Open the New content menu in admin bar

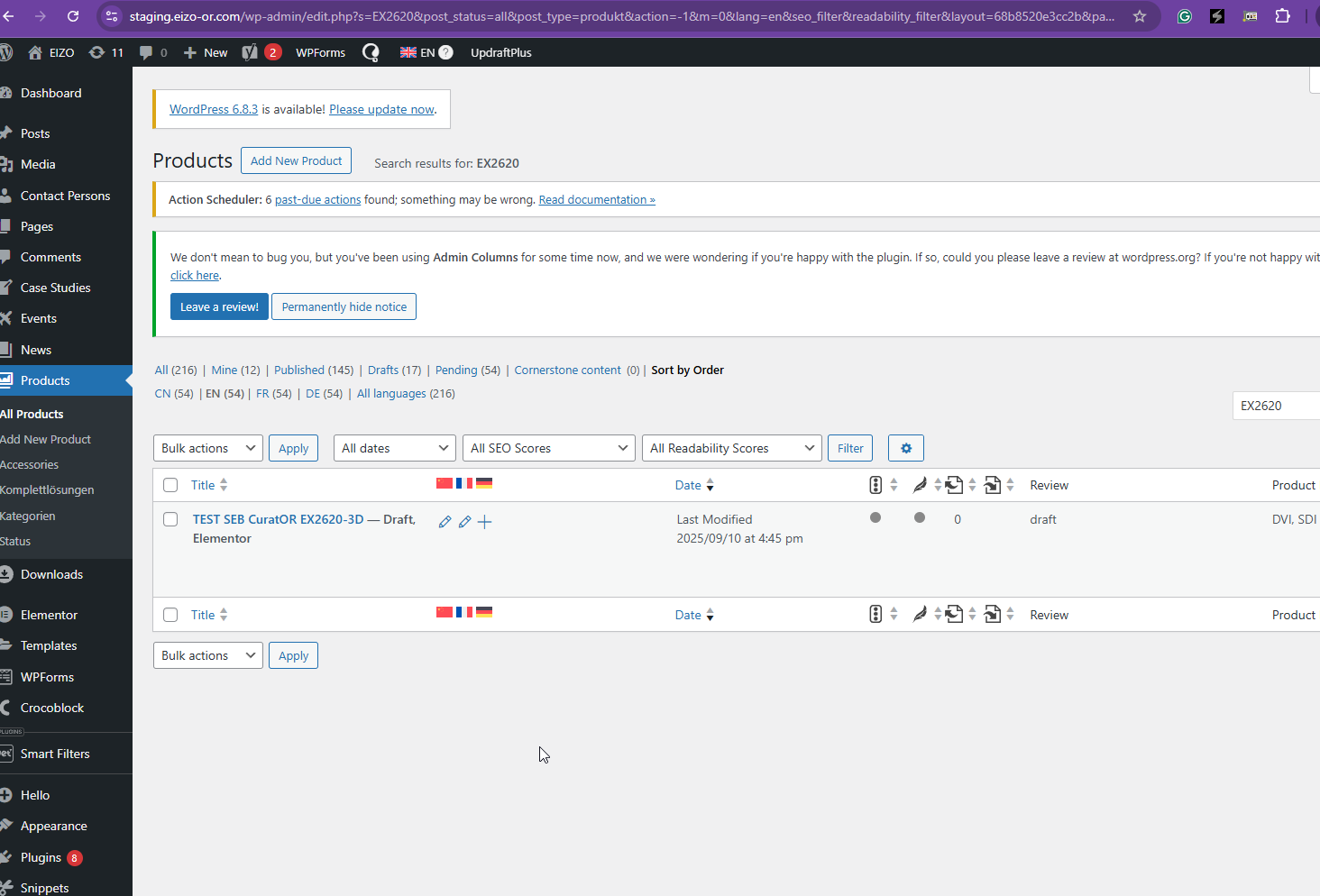pos(206,52)
